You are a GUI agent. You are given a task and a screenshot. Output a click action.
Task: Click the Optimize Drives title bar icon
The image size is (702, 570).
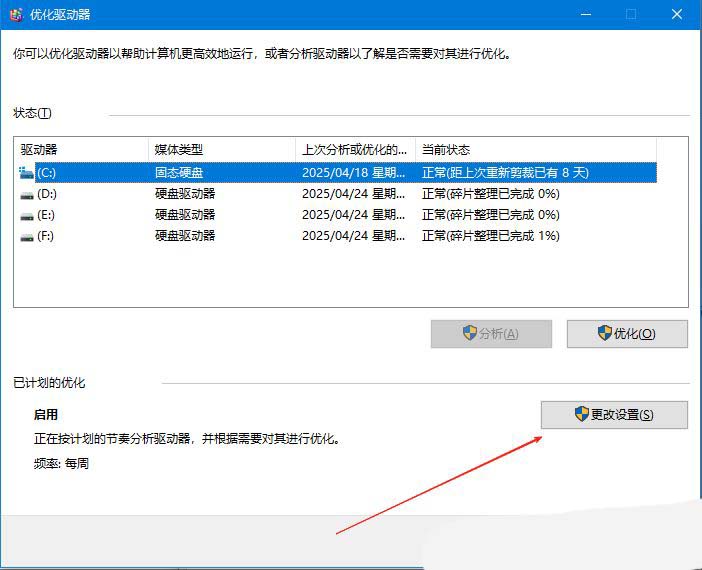click(15, 14)
